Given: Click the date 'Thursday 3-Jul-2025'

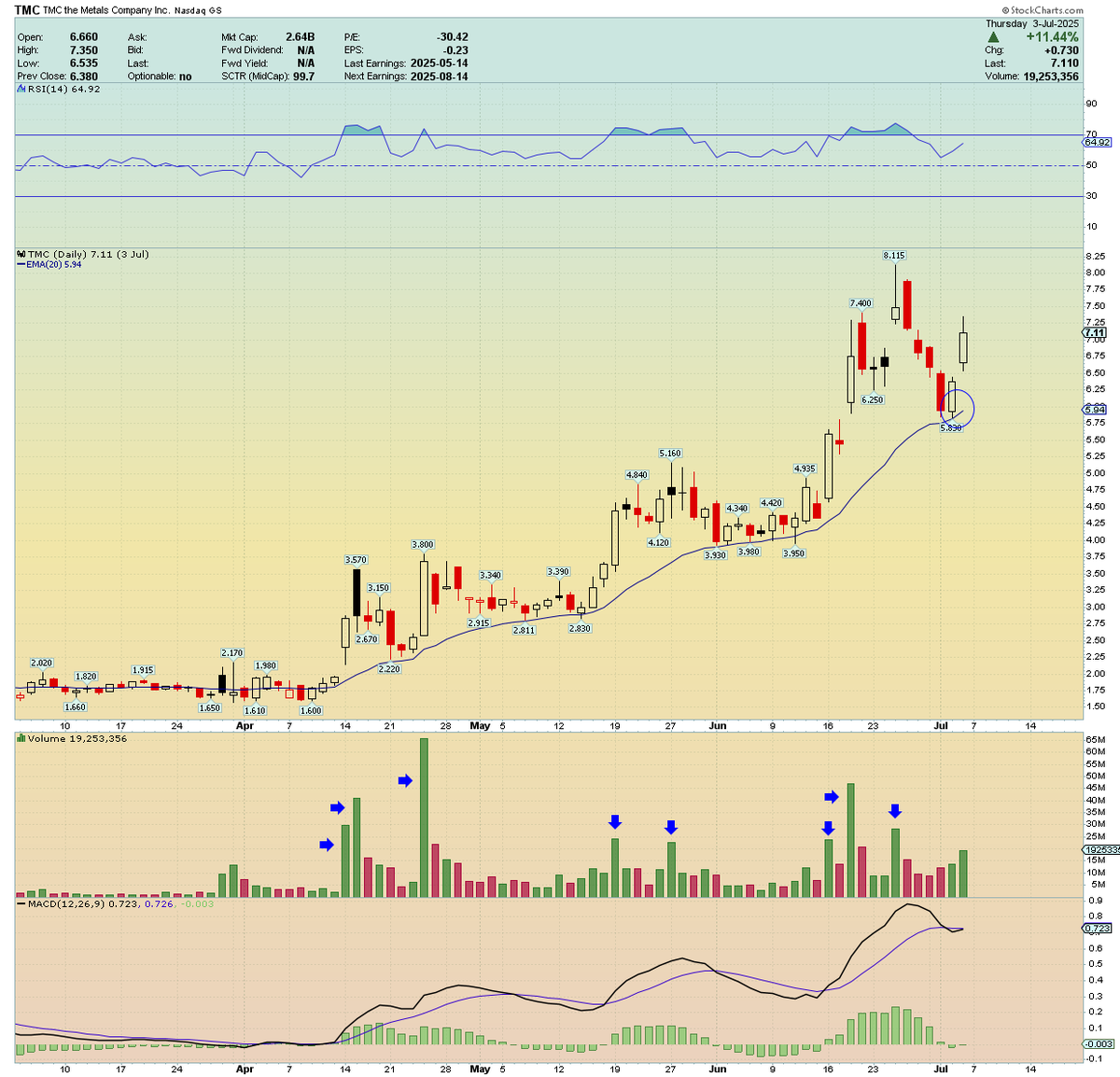Looking at the screenshot, I should point(1032,23).
